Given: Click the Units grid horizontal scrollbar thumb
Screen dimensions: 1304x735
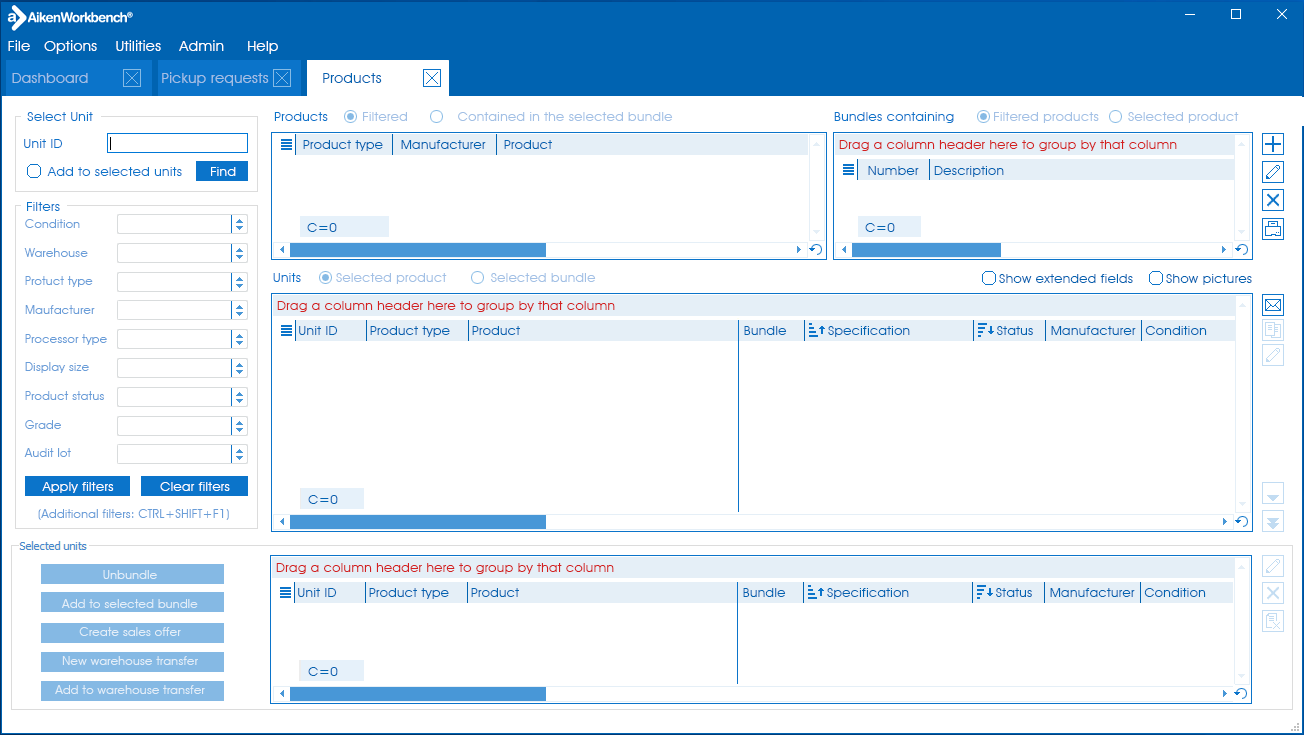Looking at the screenshot, I should (x=418, y=522).
